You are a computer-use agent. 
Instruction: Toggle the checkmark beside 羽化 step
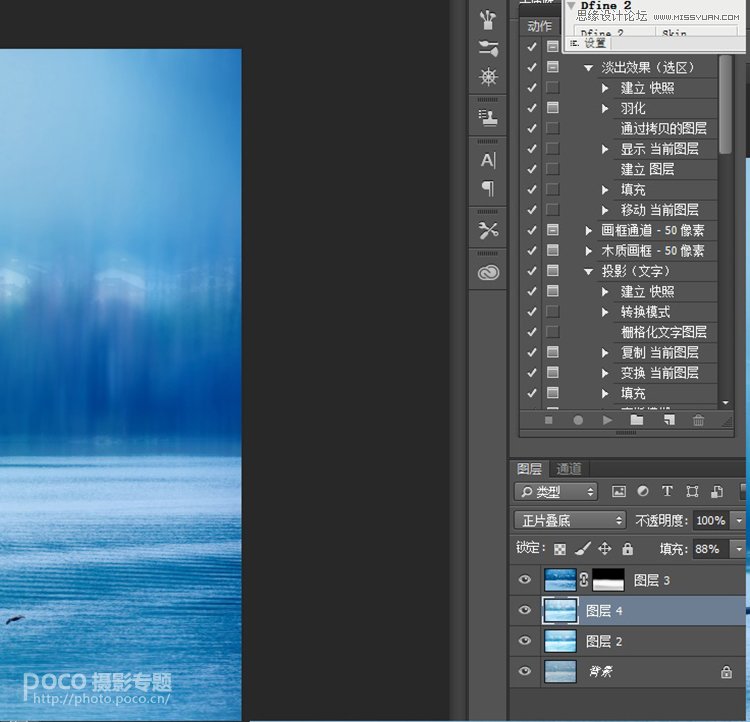pyautogui.click(x=531, y=108)
